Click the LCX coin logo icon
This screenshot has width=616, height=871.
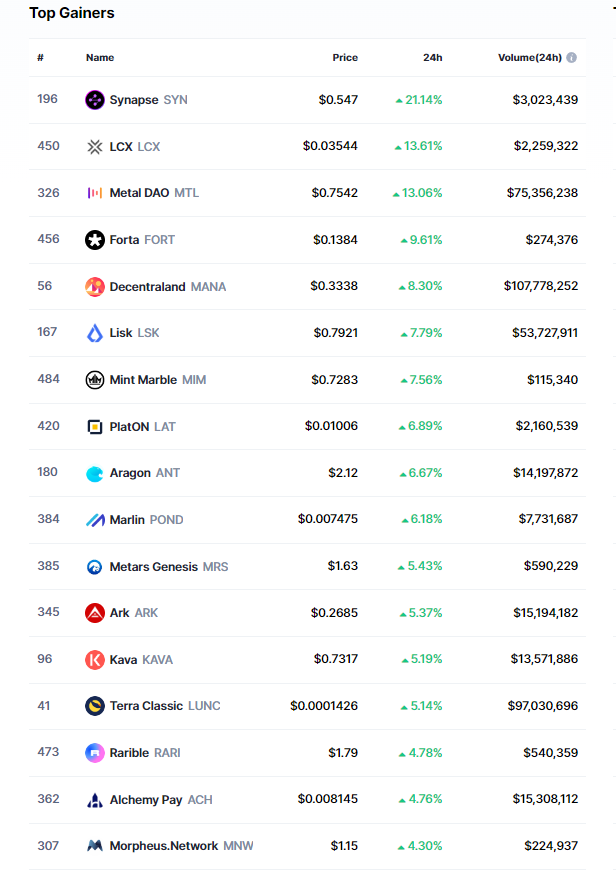pos(95,147)
